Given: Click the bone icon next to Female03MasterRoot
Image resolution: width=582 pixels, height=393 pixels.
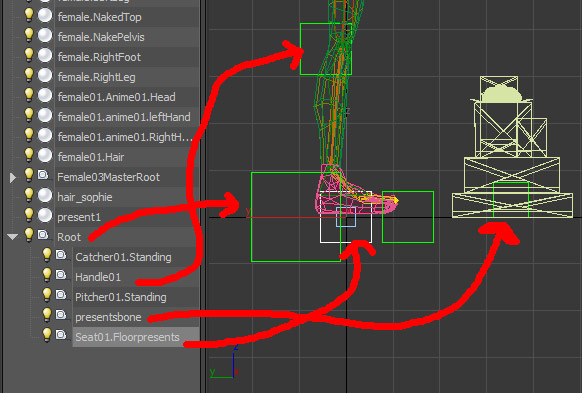Looking at the screenshot, I should pyautogui.click(x=43, y=175).
